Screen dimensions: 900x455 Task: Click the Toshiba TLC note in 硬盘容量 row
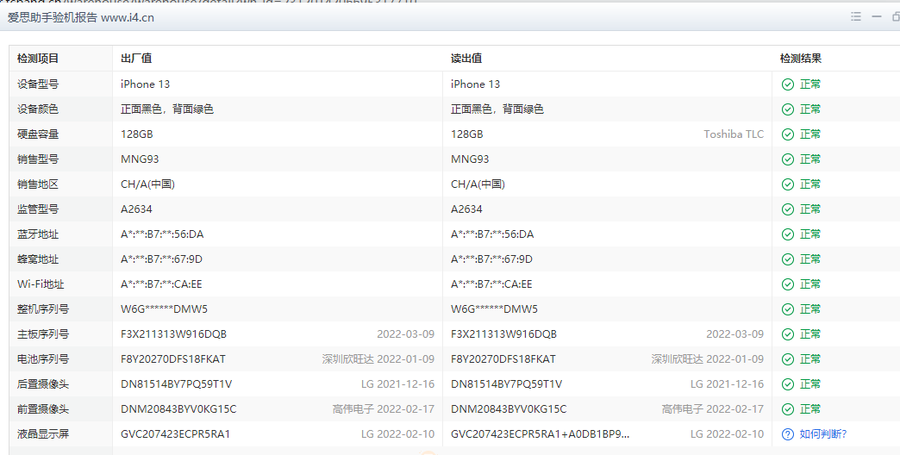734,134
